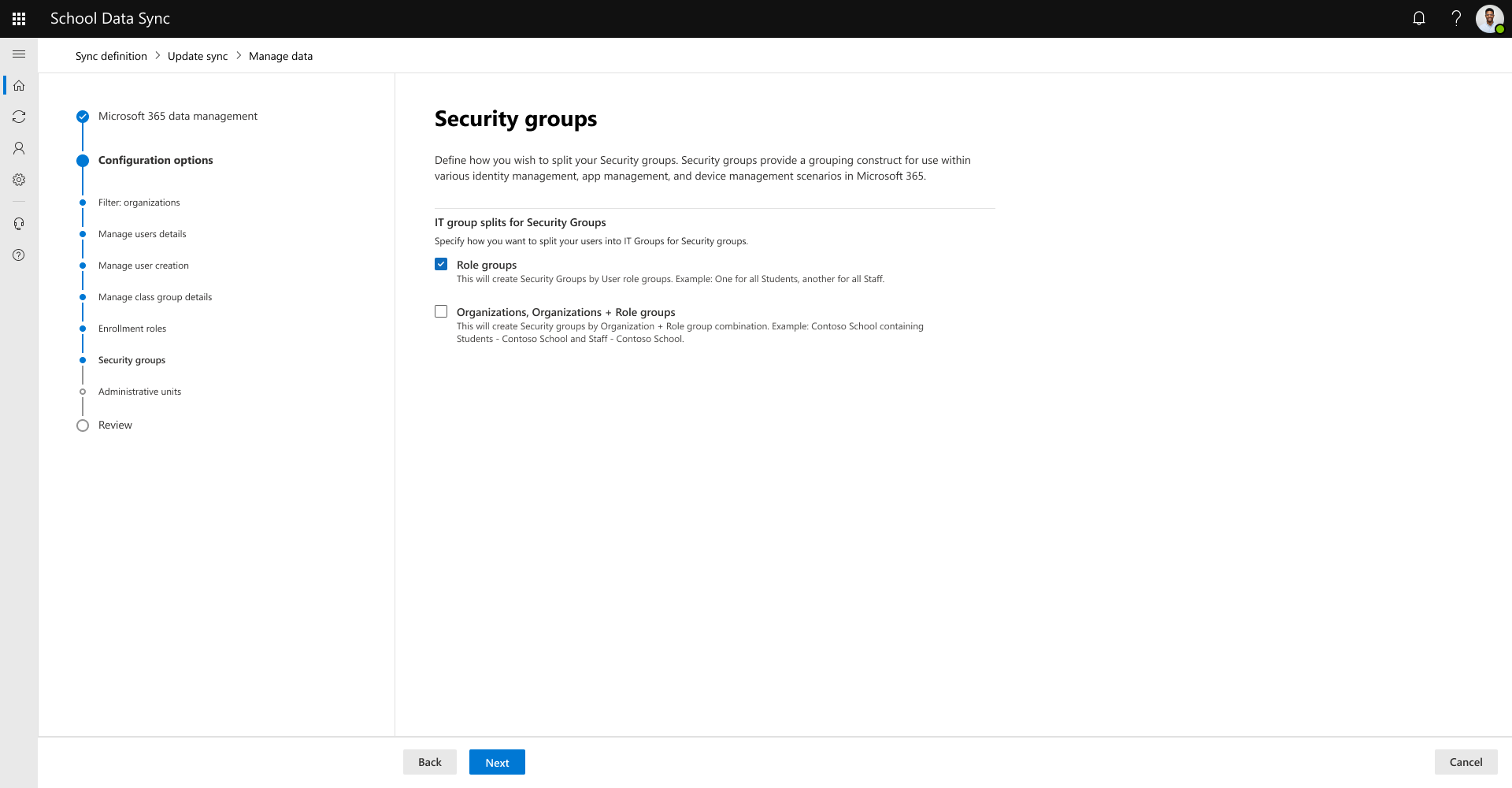Click the Back button

click(430, 762)
